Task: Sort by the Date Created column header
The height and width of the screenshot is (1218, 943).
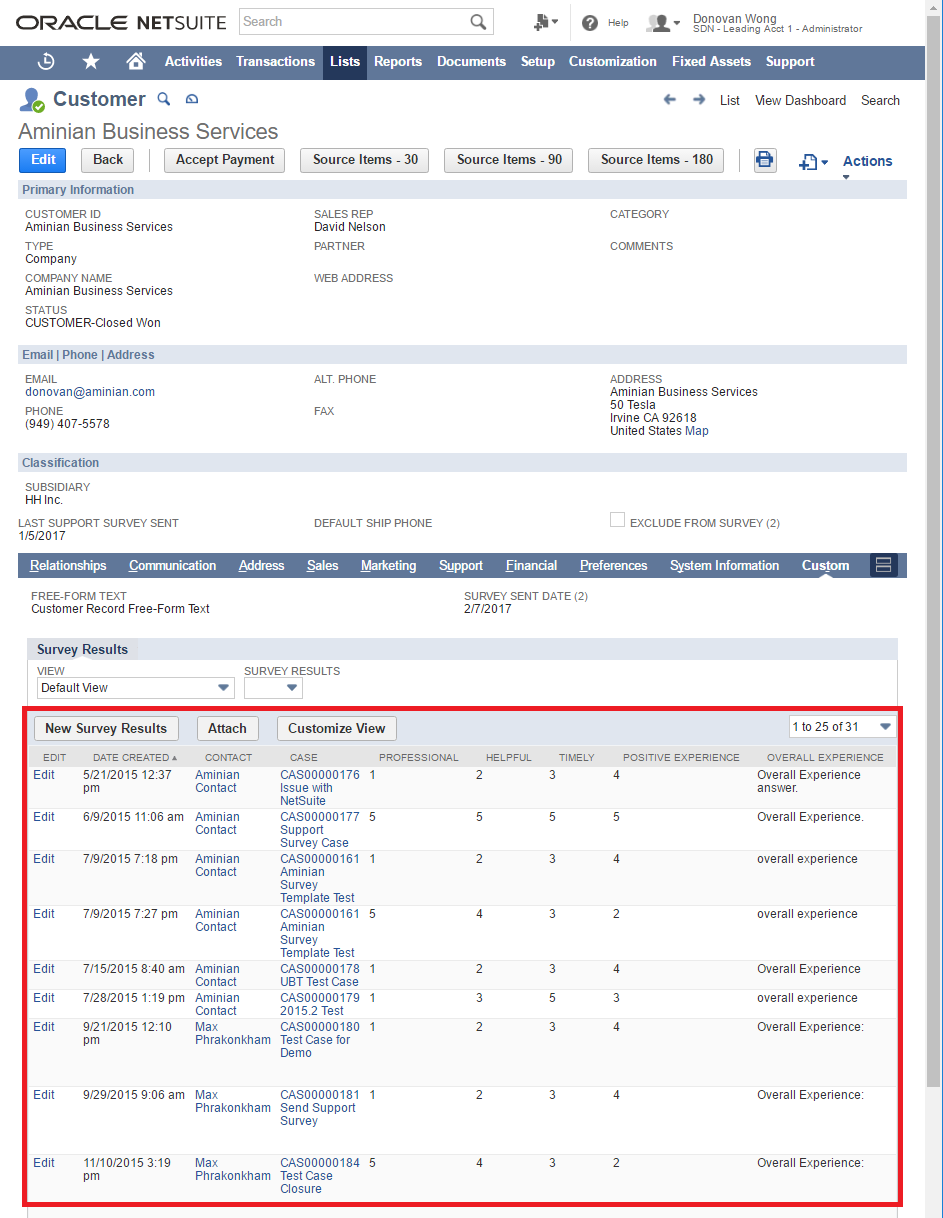Action: (135, 757)
